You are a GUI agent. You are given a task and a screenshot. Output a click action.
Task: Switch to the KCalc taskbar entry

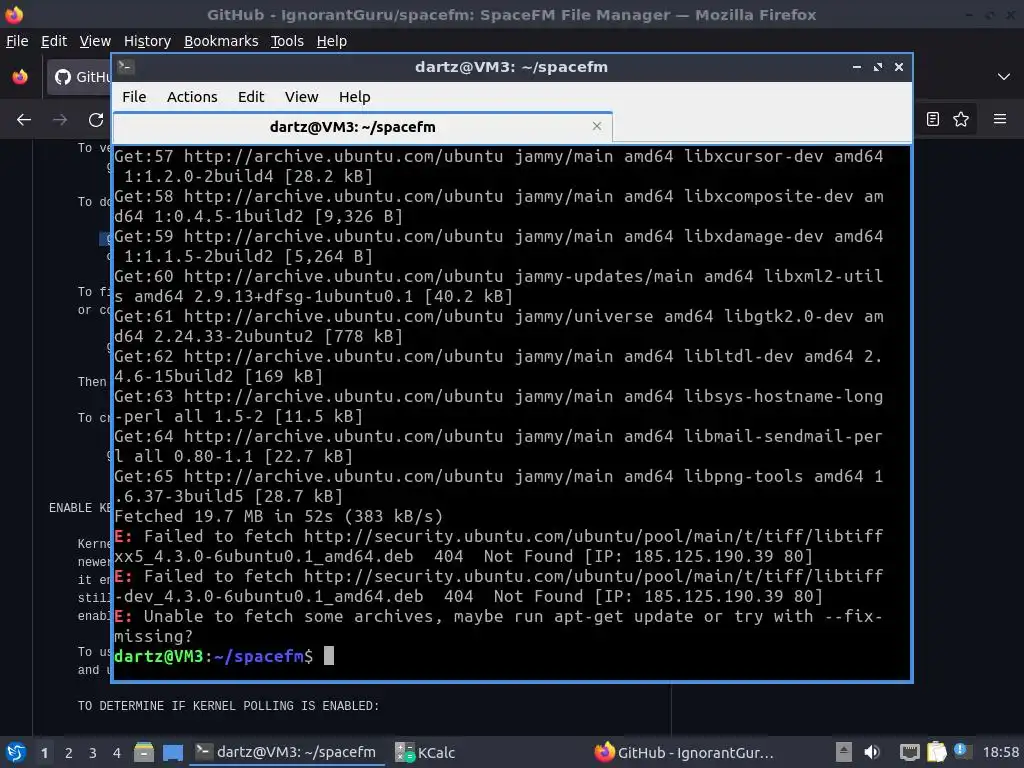(x=426, y=752)
